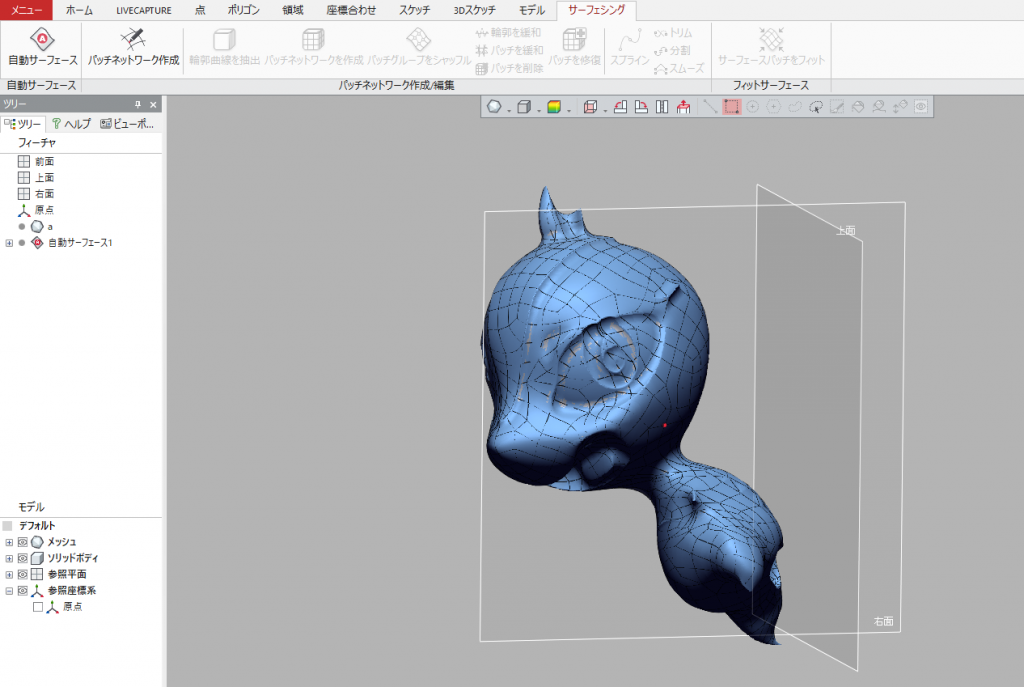This screenshot has width=1024, height=687.
Task: Select the paint brush selection icon
Action: 837,106
